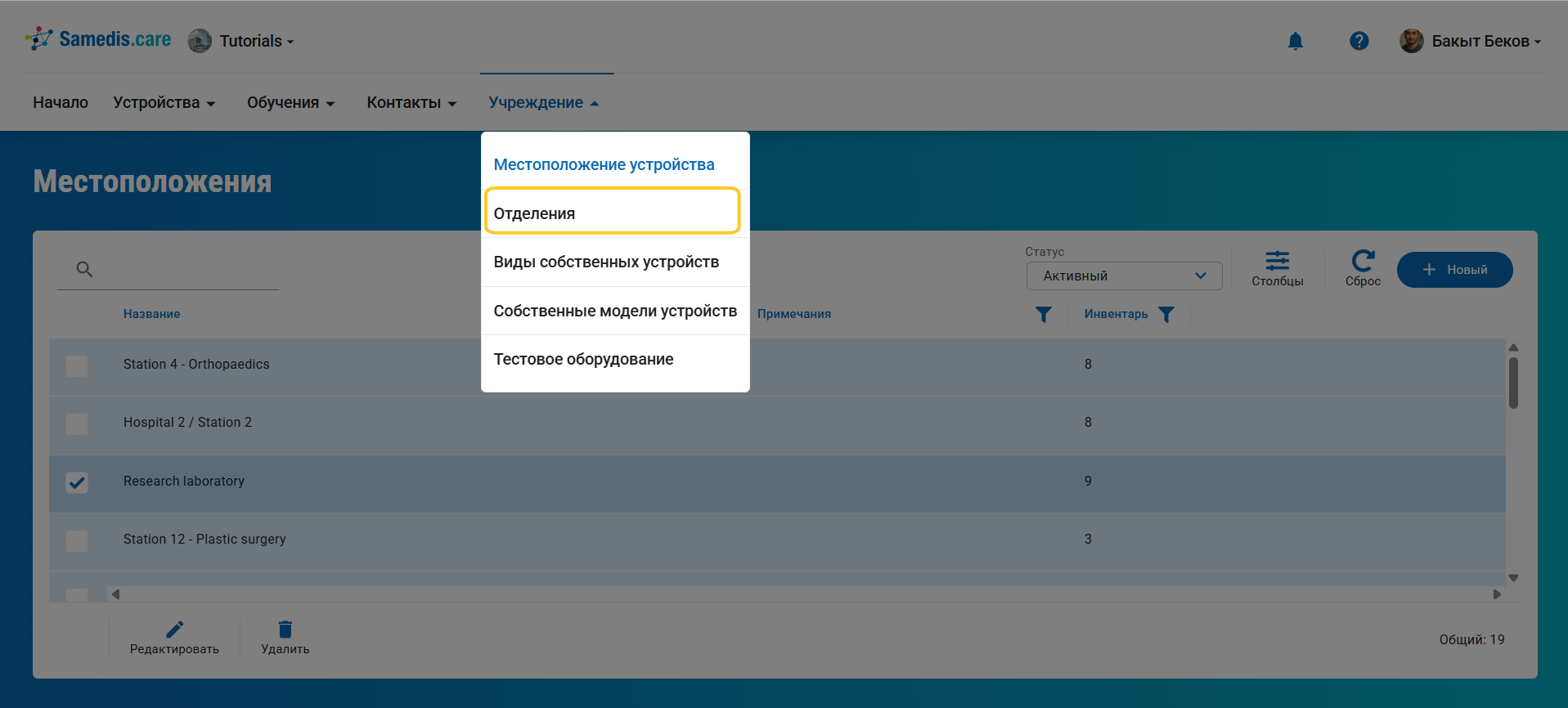
Task: Click the Columns settings icon
Action: click(1277, 262)
